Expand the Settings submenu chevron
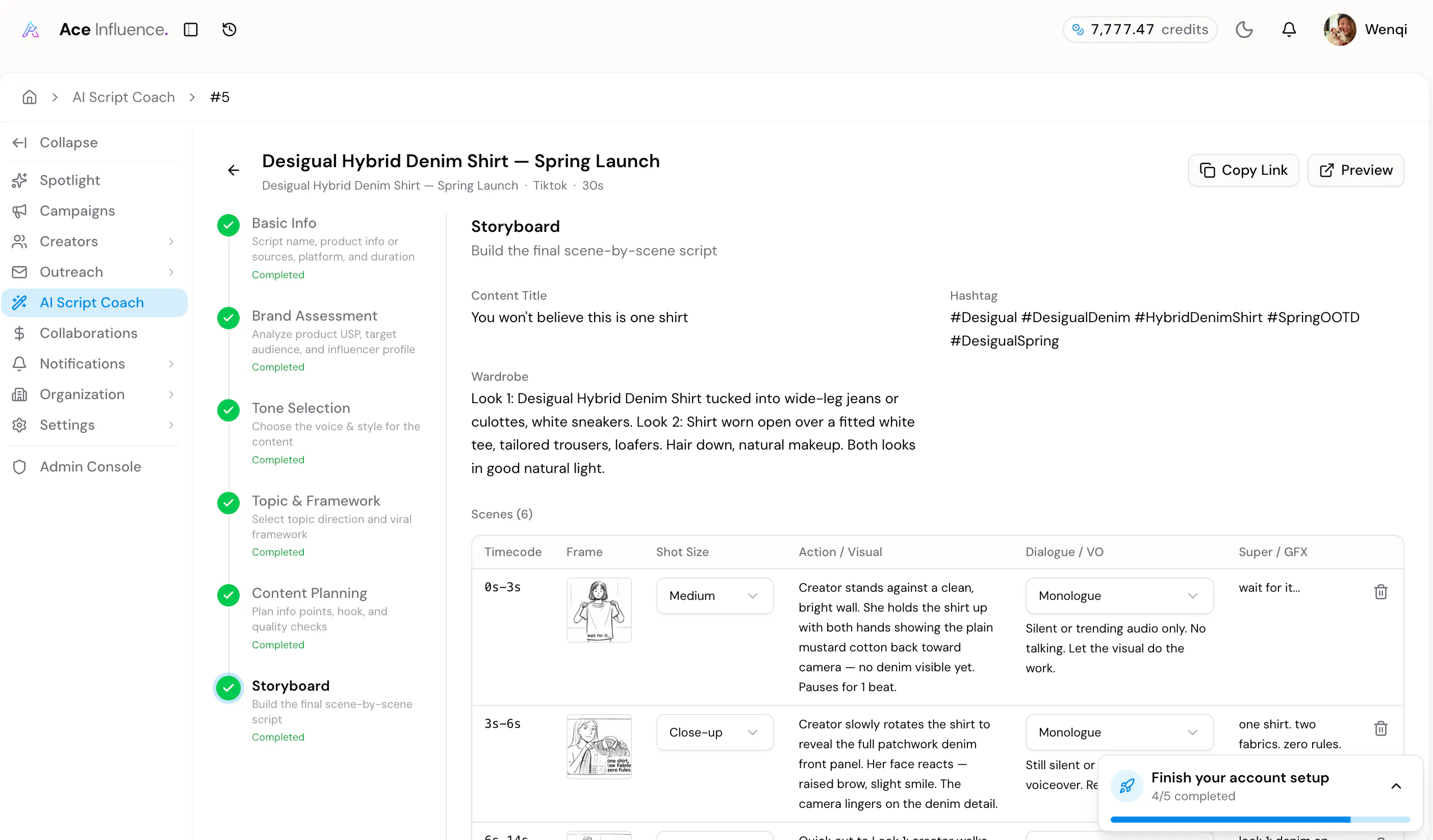The width and height of the screenshot is (1433, 840). click(171, 425)
